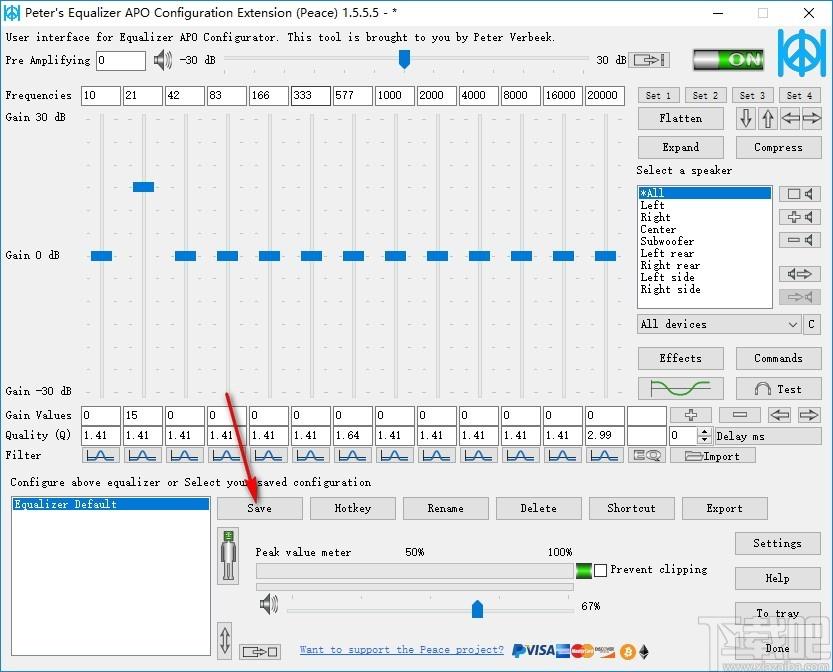Click the remove speaker icon with minus
Screen dimensions: 833x672
pos(800,240)
